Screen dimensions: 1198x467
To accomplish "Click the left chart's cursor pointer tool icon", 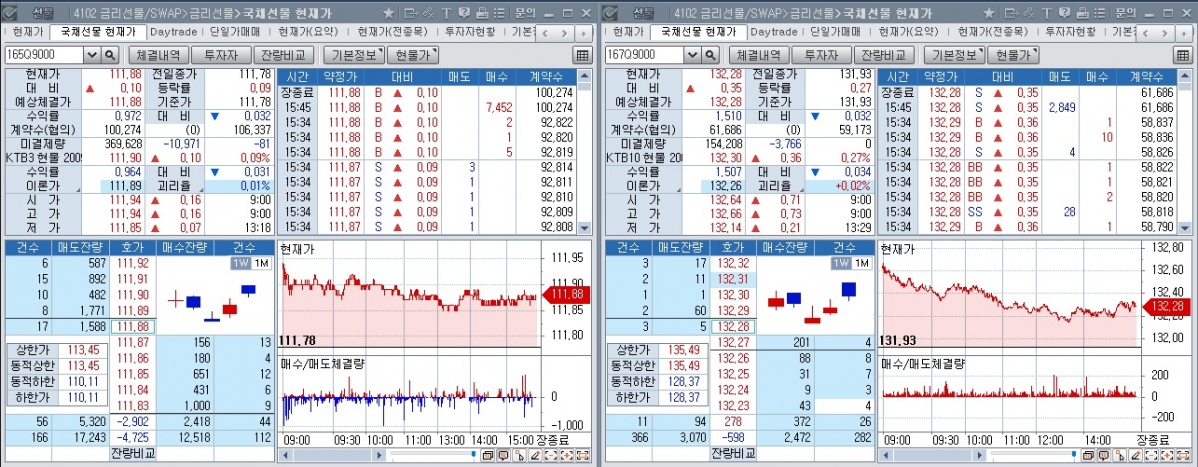I will [520, 456].
